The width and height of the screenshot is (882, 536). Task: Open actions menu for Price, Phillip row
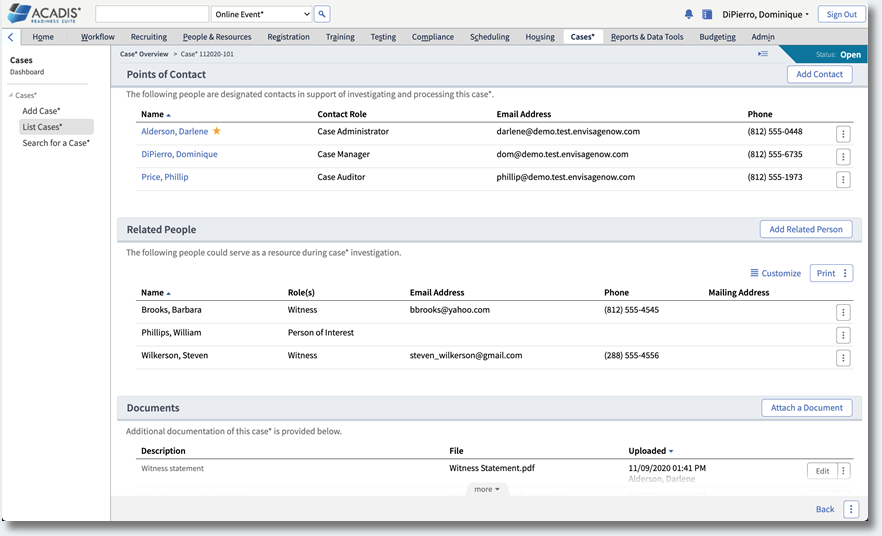click(x=843, y=179)
